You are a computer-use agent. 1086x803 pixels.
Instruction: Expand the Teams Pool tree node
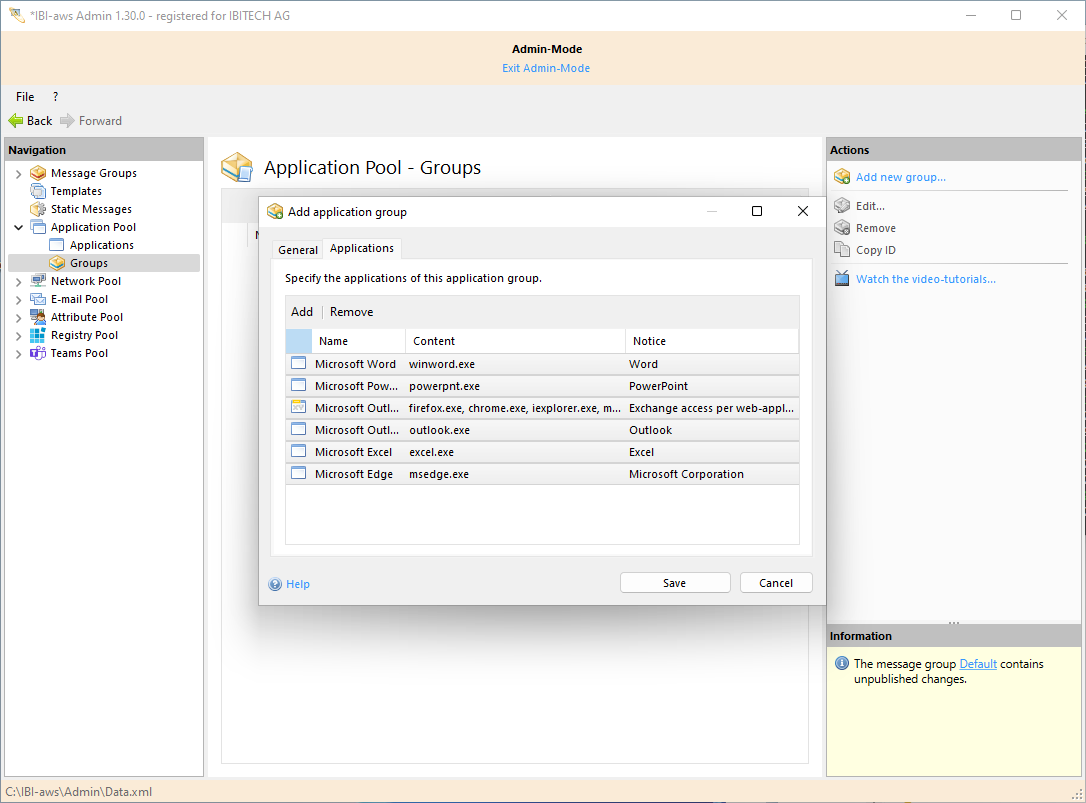[18, 354]
